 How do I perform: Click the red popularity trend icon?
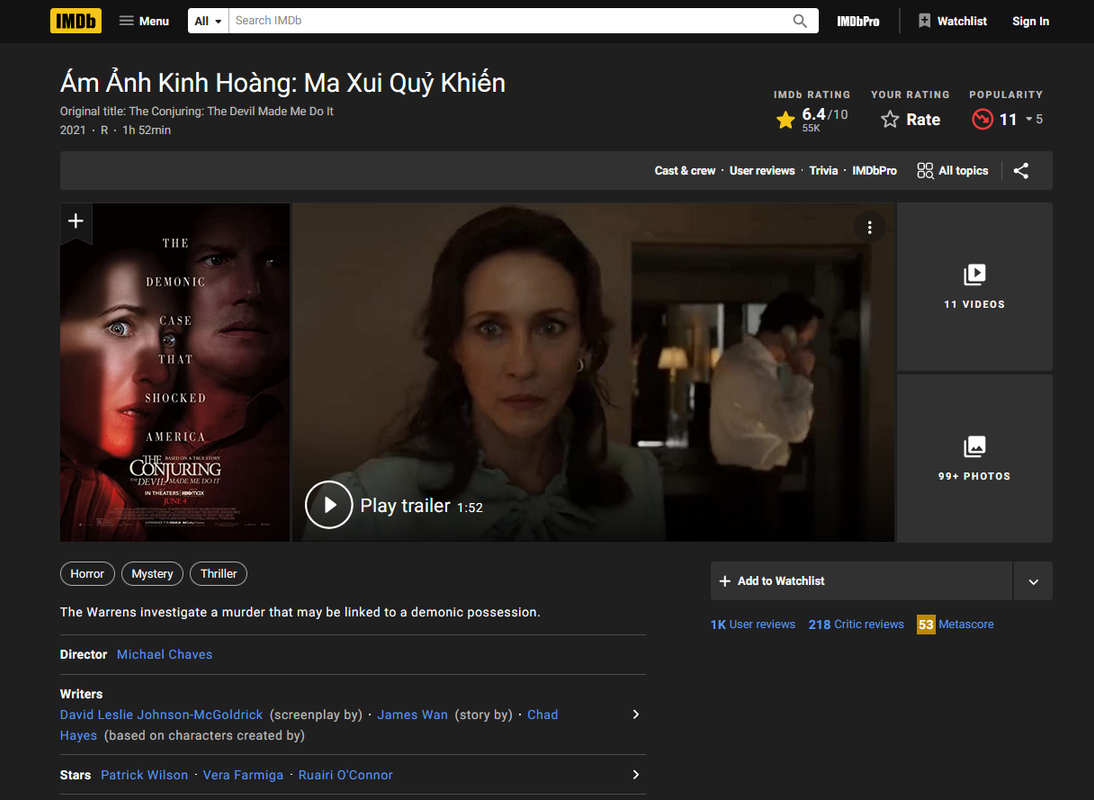(982, 119)
